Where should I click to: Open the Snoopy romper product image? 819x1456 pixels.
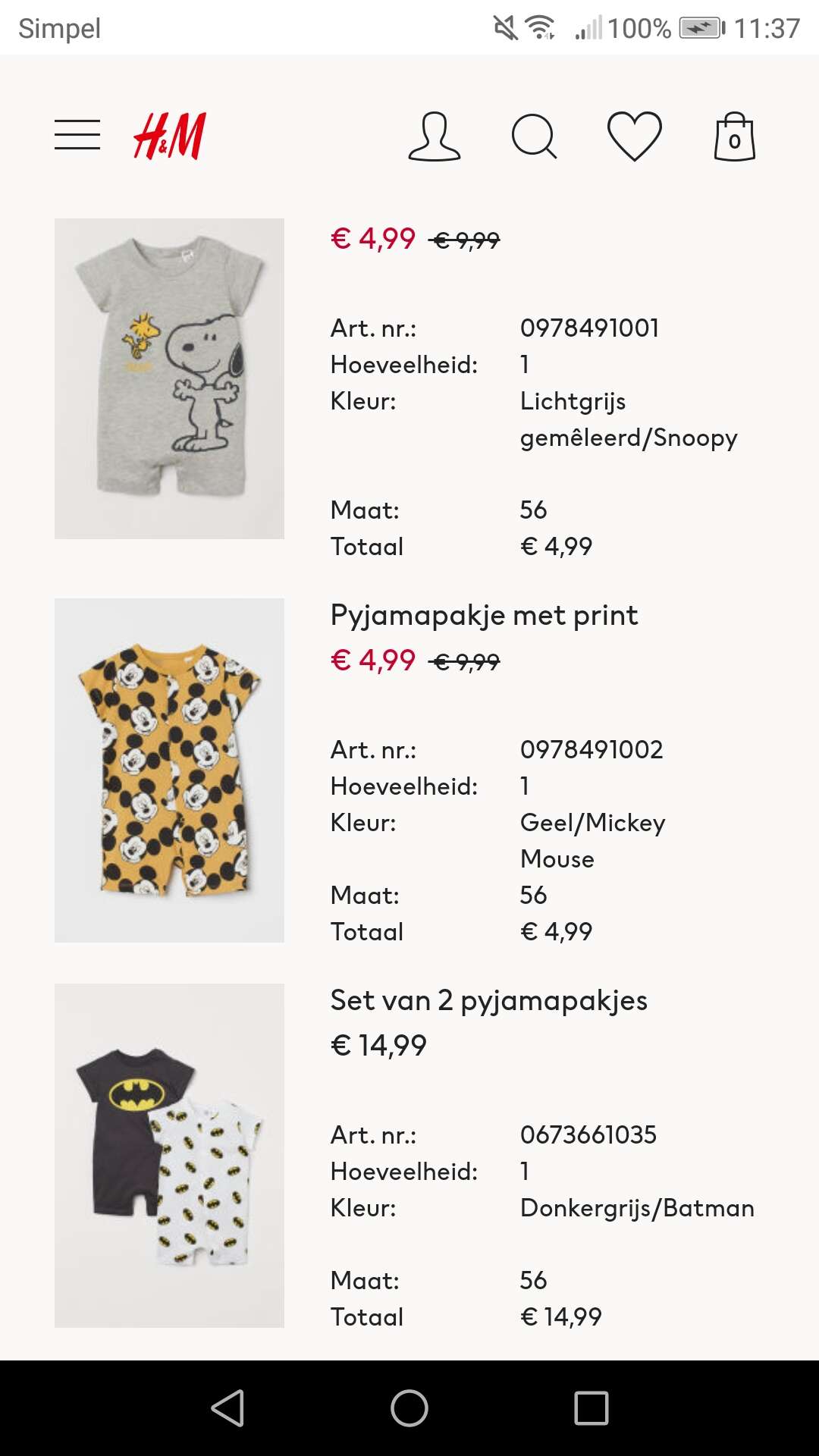point(169,378)
